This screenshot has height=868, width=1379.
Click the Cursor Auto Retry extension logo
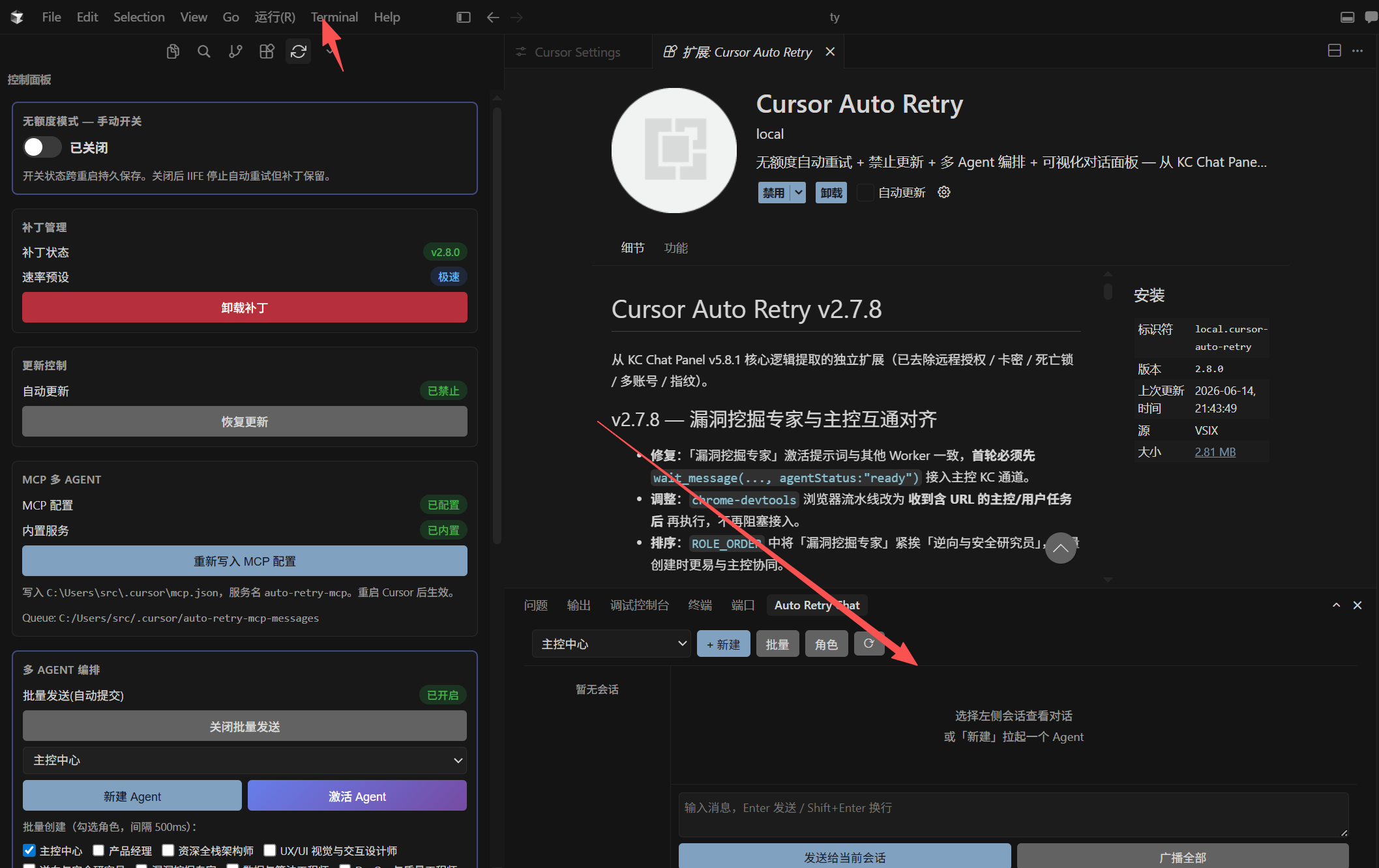[674, 151]
